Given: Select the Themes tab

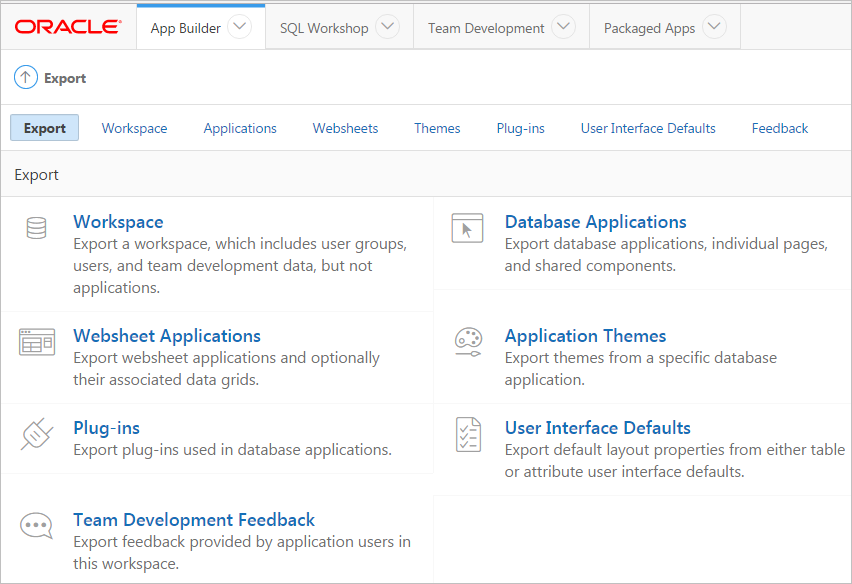Looking at the screenshot, I should [437, 128].
